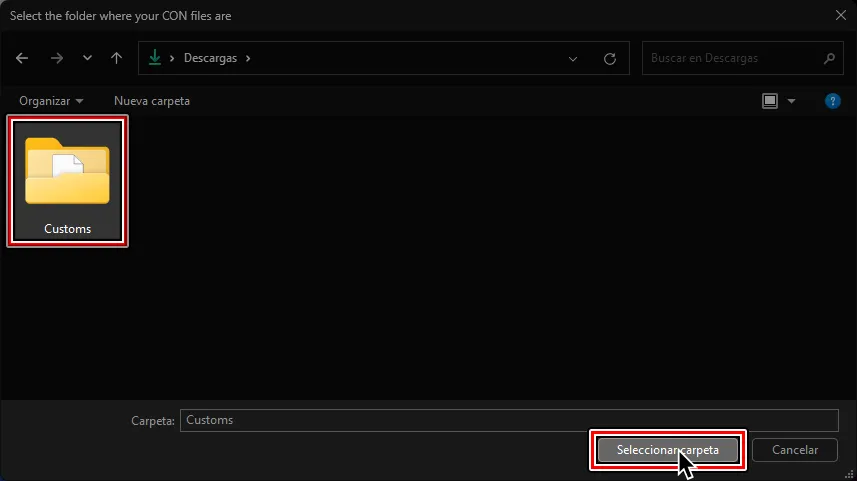The width and height of the screenshot is (857, 481).
Task: Open the recent locations dropdown chevron
Action: point(87,58)
